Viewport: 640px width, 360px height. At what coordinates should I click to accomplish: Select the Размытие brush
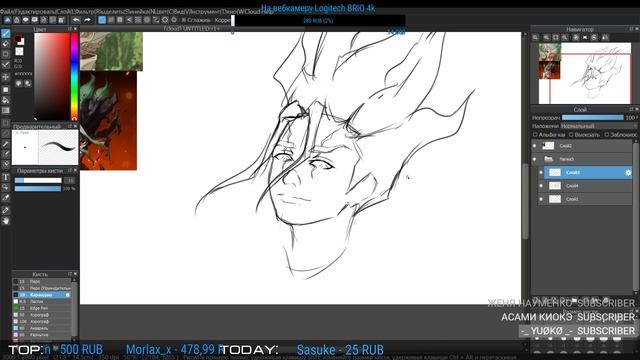[x=42, y=335]
